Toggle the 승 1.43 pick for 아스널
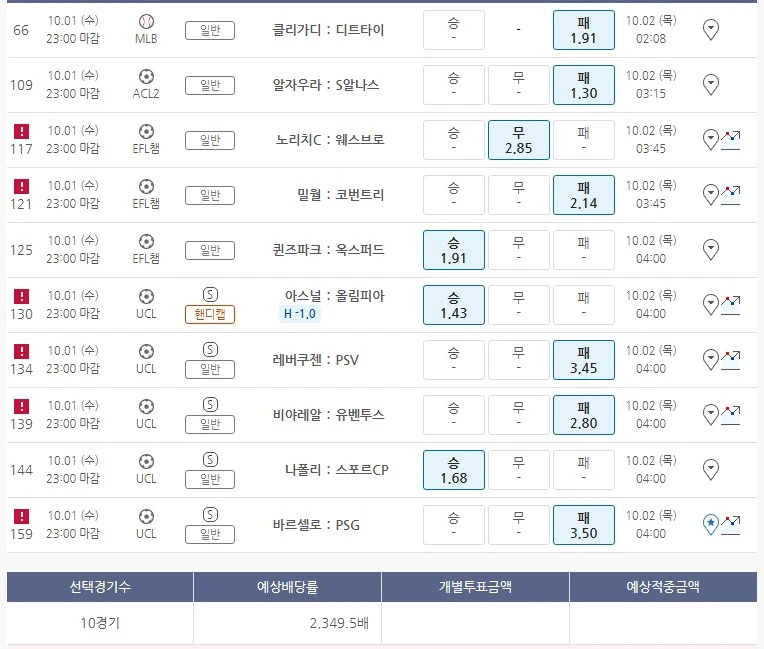The width and height of the screenshot is (764, 649). 453,305
